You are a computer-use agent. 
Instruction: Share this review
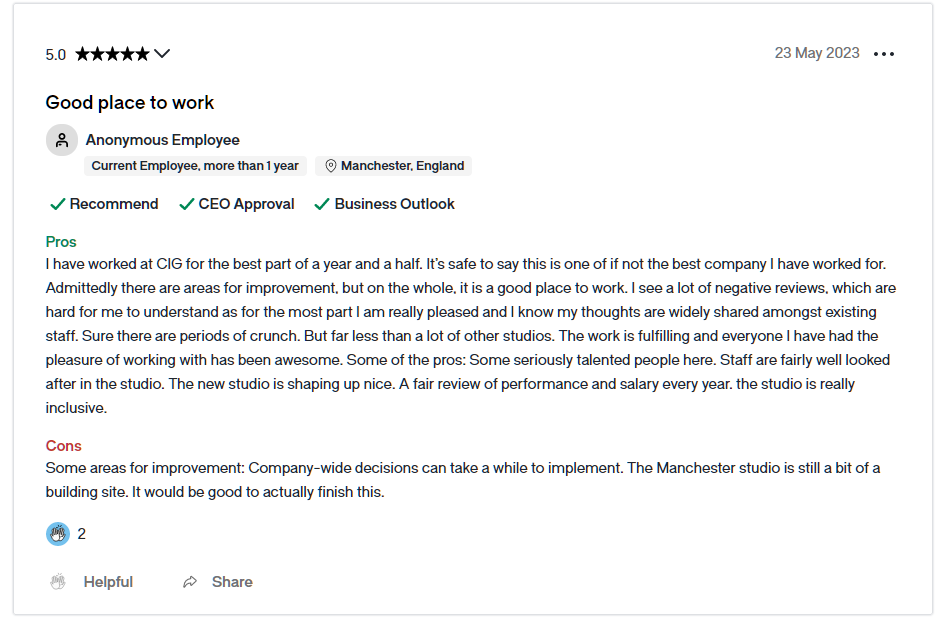click(218, 582)
